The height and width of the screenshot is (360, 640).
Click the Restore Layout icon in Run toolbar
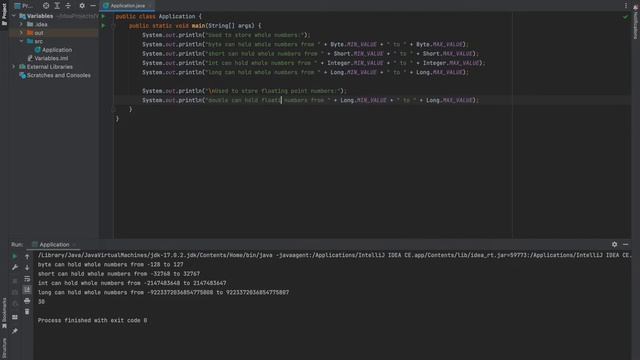(x=15, y=317)
